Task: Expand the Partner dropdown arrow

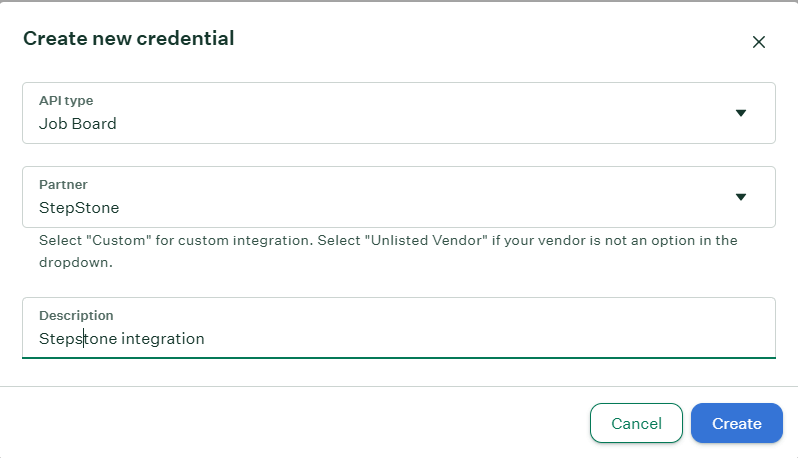Action: tap(741, 197)
